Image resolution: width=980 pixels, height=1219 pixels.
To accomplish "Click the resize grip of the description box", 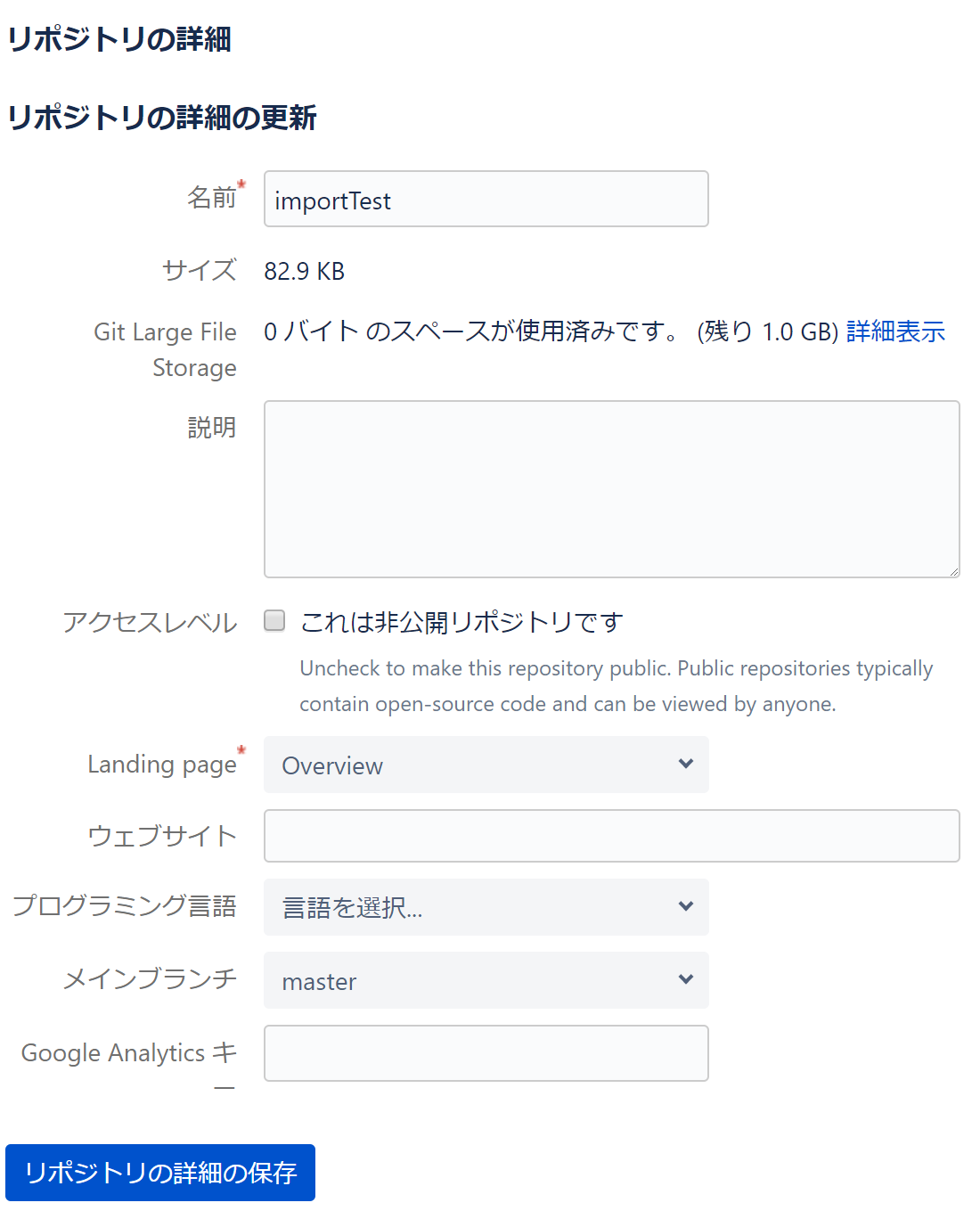I will tap(954, 572).
